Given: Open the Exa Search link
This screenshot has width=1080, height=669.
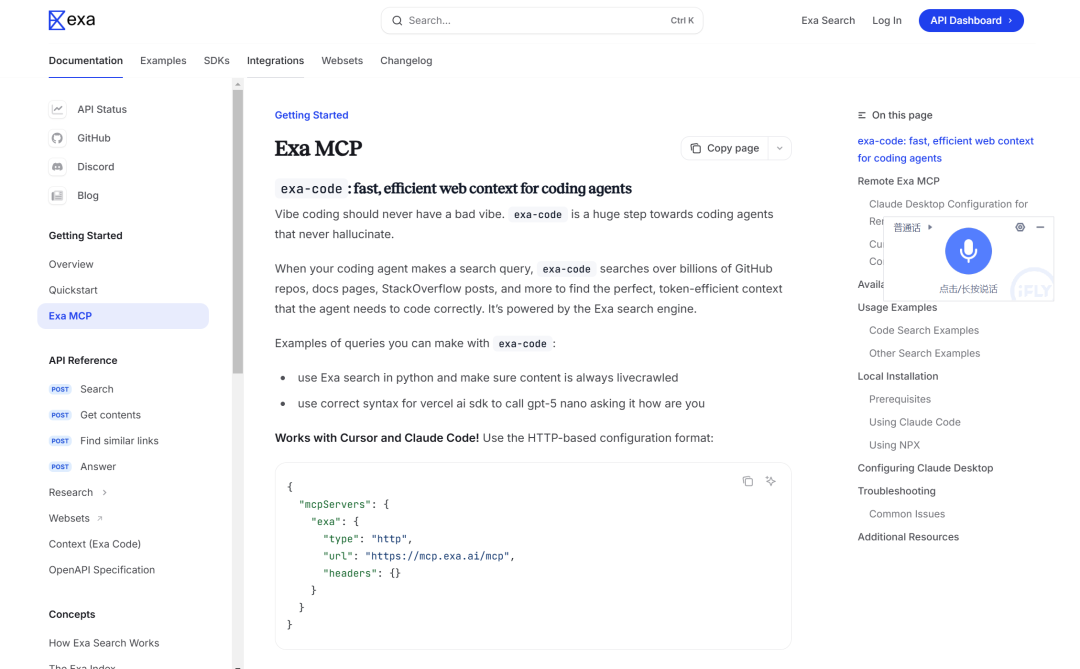Looking at the screenshot, I should pyautogui.click(x=828, y=21).
